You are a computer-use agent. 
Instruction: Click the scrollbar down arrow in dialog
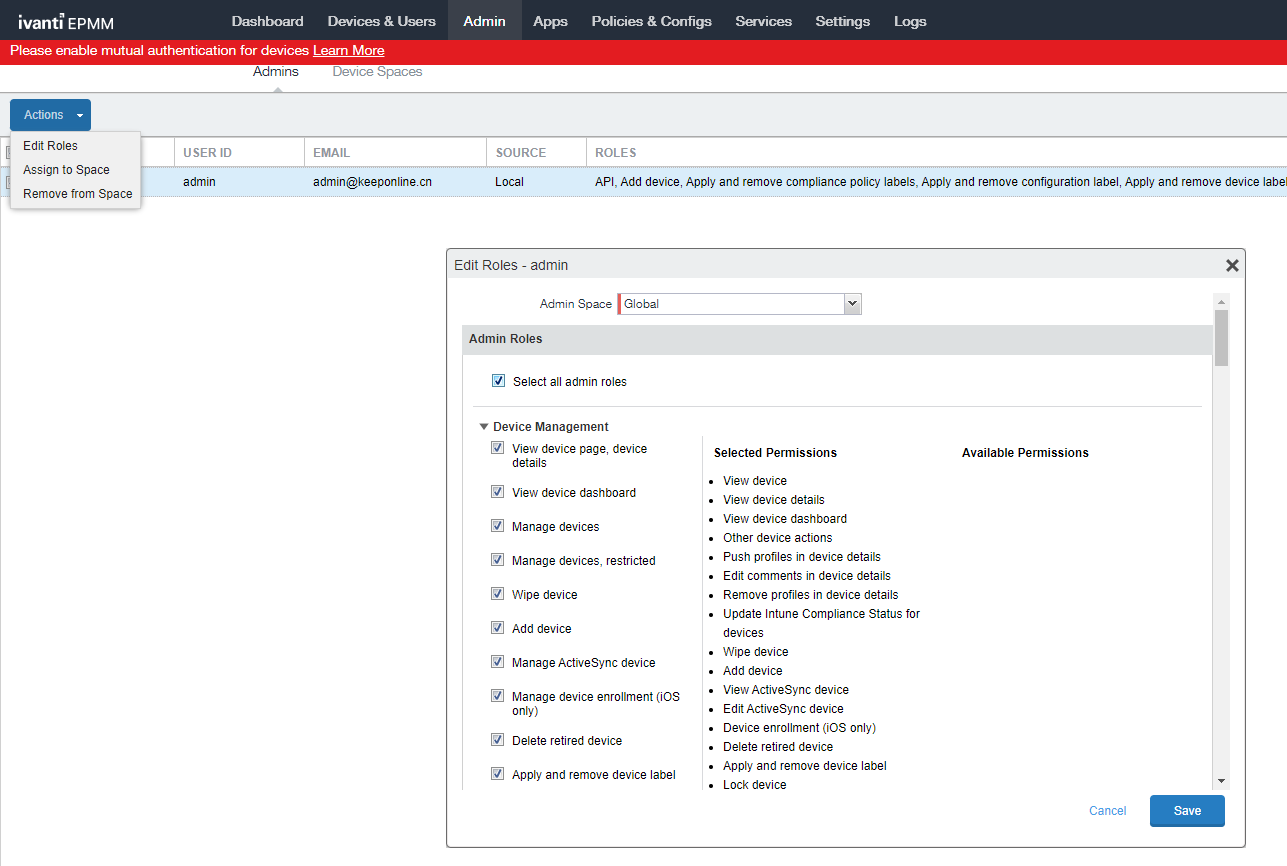click(x=1221, y=781)
